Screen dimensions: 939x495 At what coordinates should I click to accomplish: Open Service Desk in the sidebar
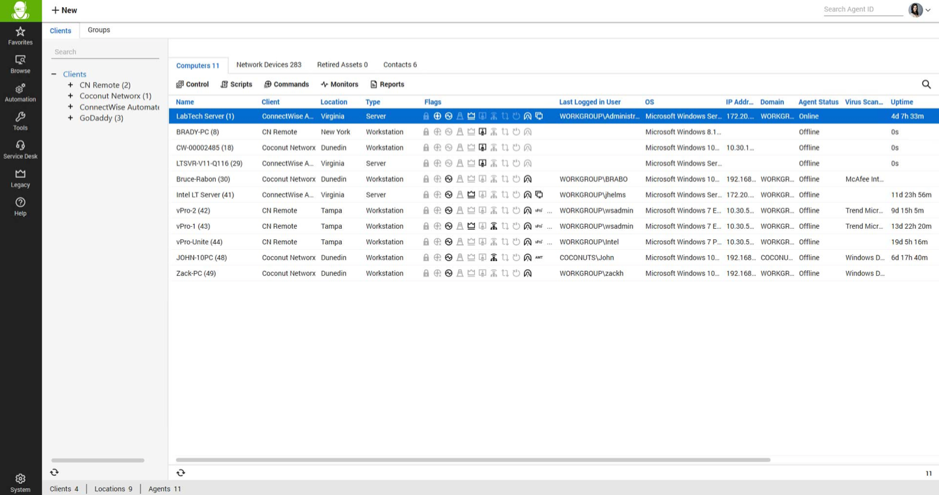click(20, 150)
